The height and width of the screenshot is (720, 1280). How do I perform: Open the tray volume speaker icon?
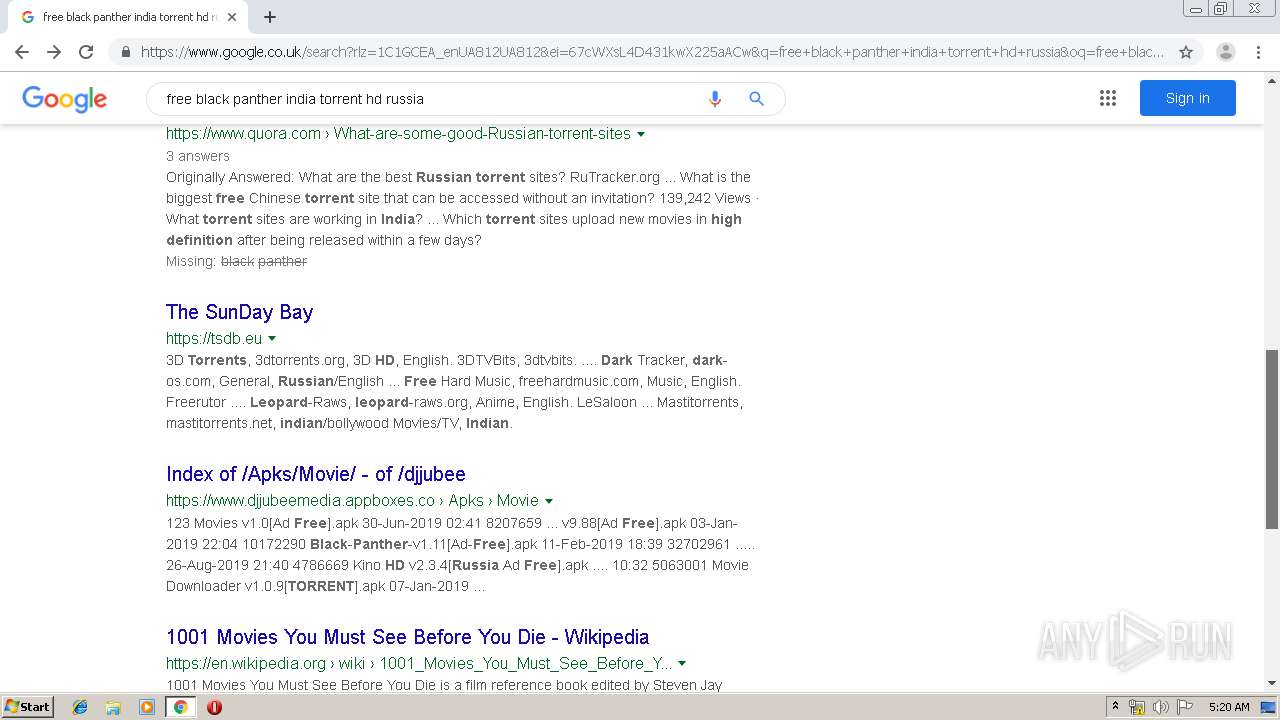pyautogui.click(x=1160, y=707)
